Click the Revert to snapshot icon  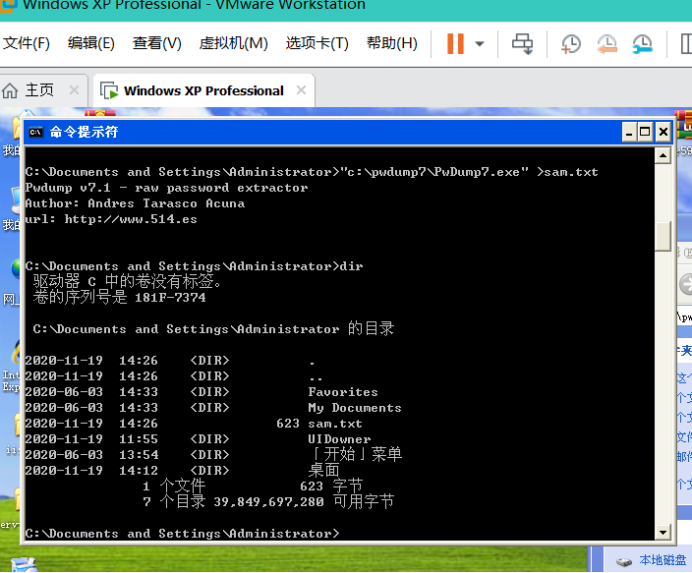tap(607, 44)
